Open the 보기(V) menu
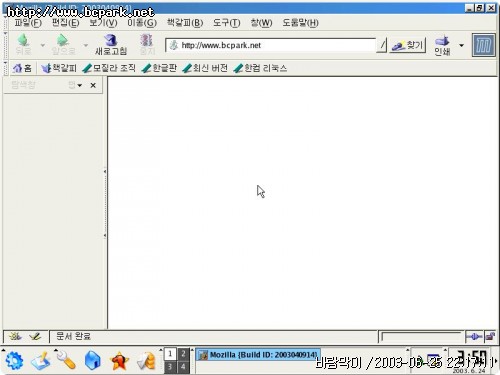Viewport: 500px width, 375px height. [x=103, y=23]
